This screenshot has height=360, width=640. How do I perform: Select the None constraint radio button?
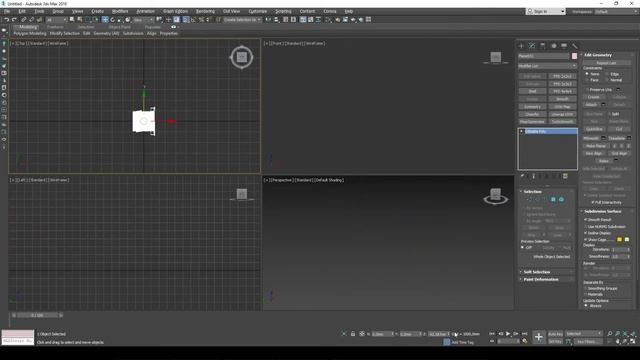click(587, 74)
